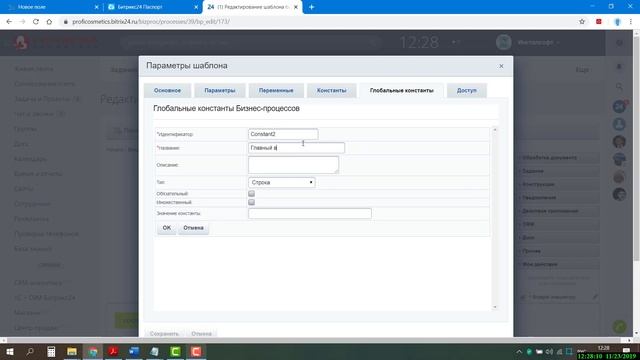Tick the Обязательный checkbox
This screenshot has height=360, width=640.
251,193
